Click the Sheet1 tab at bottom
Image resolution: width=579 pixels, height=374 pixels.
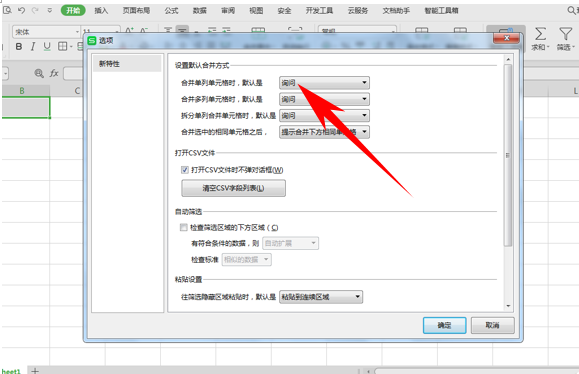pos(11,371)
